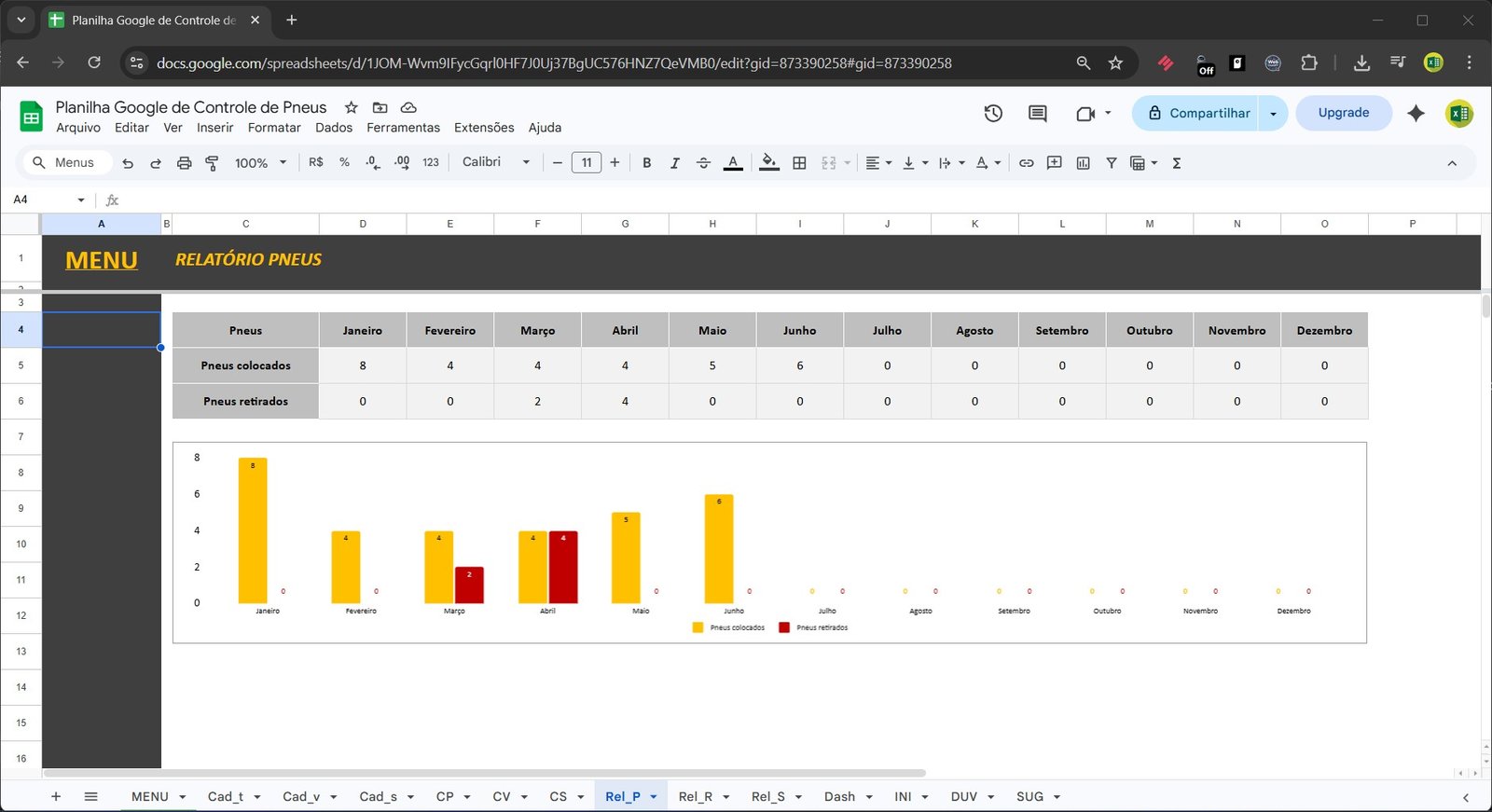Insert a chart from toolbar
The height and width of the screenshot is (812, 1492).
click(1083, 163)
